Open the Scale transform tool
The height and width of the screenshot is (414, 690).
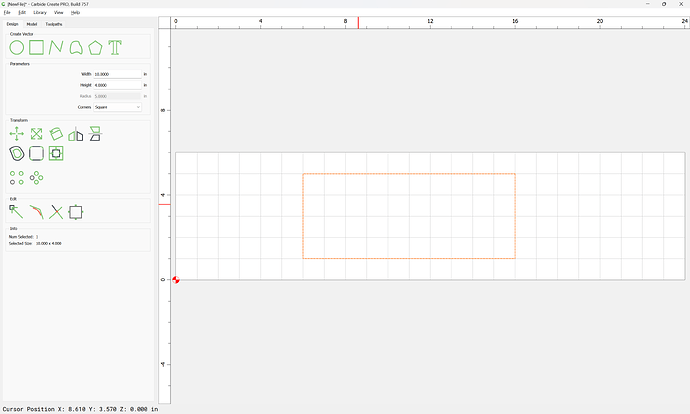pyautogui.click(x=36, y=134)
